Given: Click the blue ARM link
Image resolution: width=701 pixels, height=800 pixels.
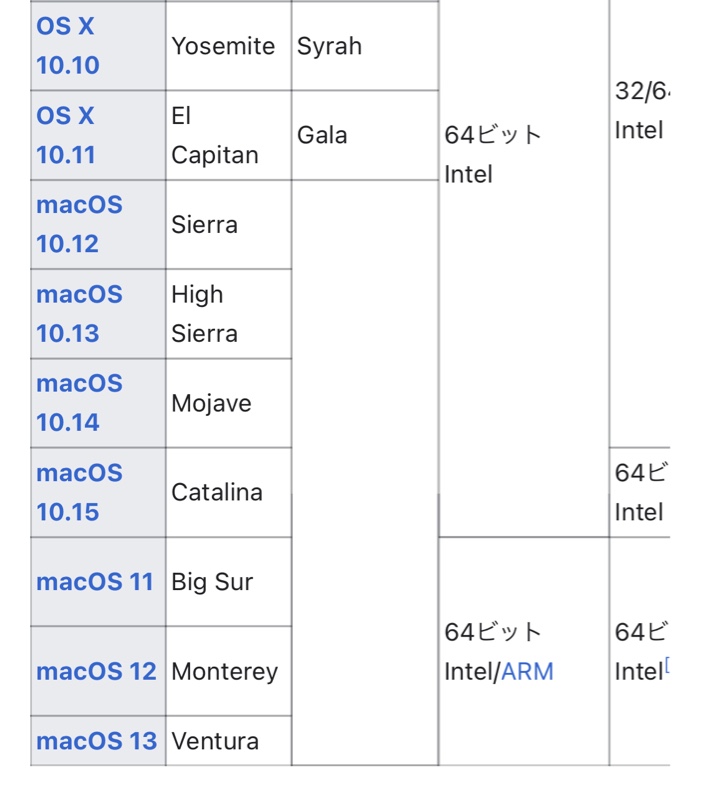Looking at the screenshot, I should (527, 671).
